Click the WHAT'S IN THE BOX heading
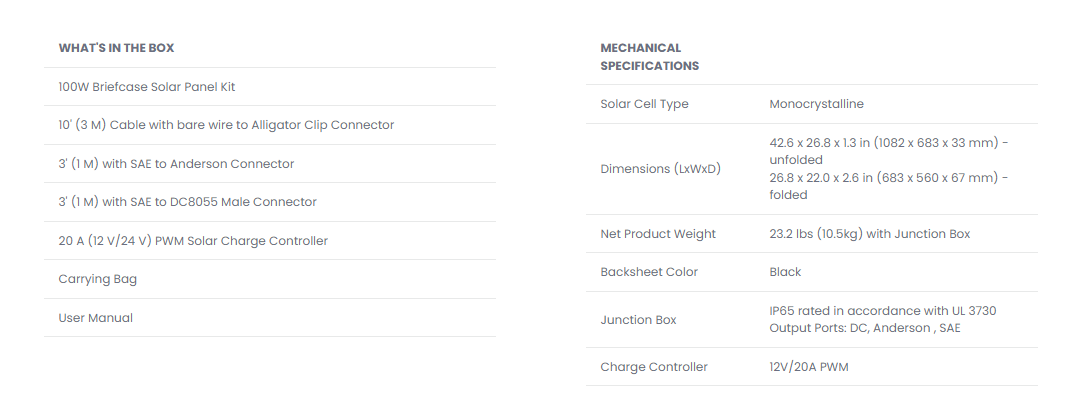The height and width of the screenshot is (402, 1076). point(117,48)
